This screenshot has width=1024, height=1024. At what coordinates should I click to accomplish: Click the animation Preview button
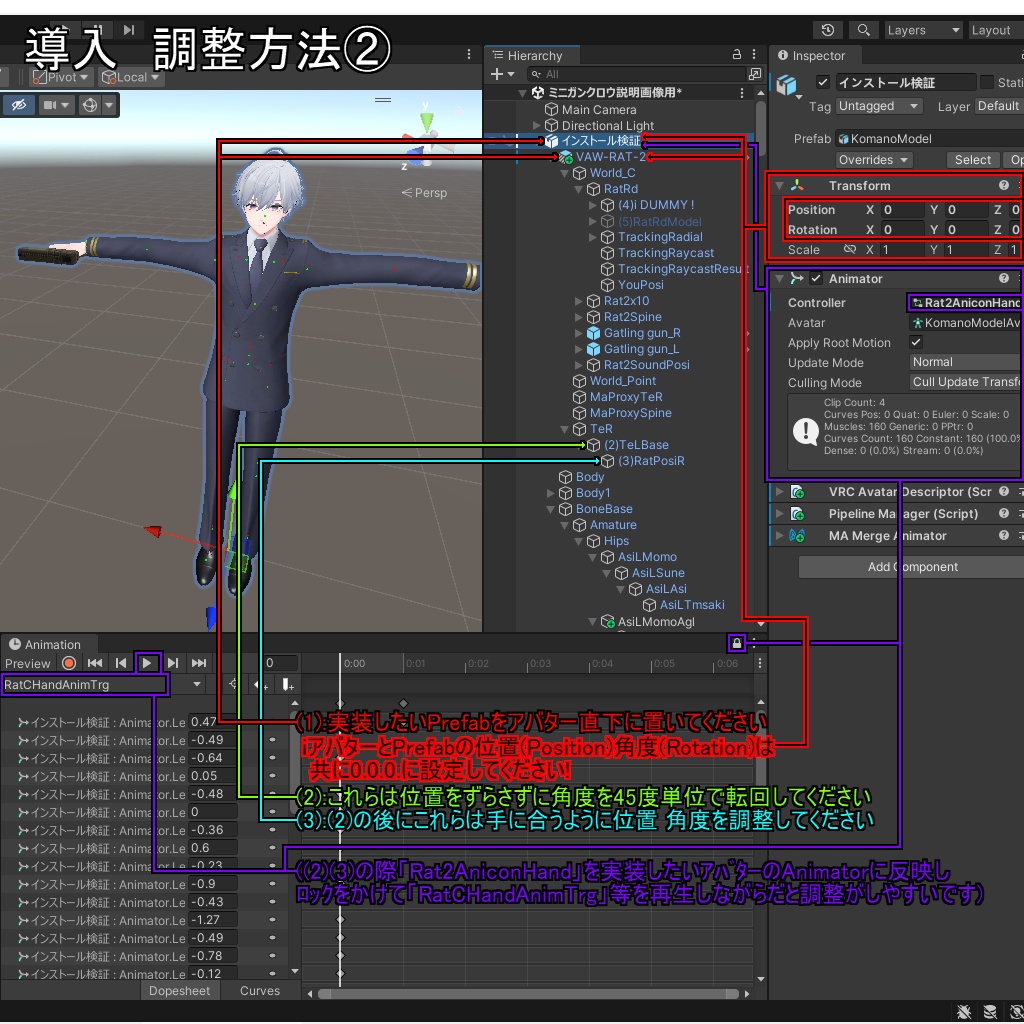pyautogui.click(x=27, y=664)
